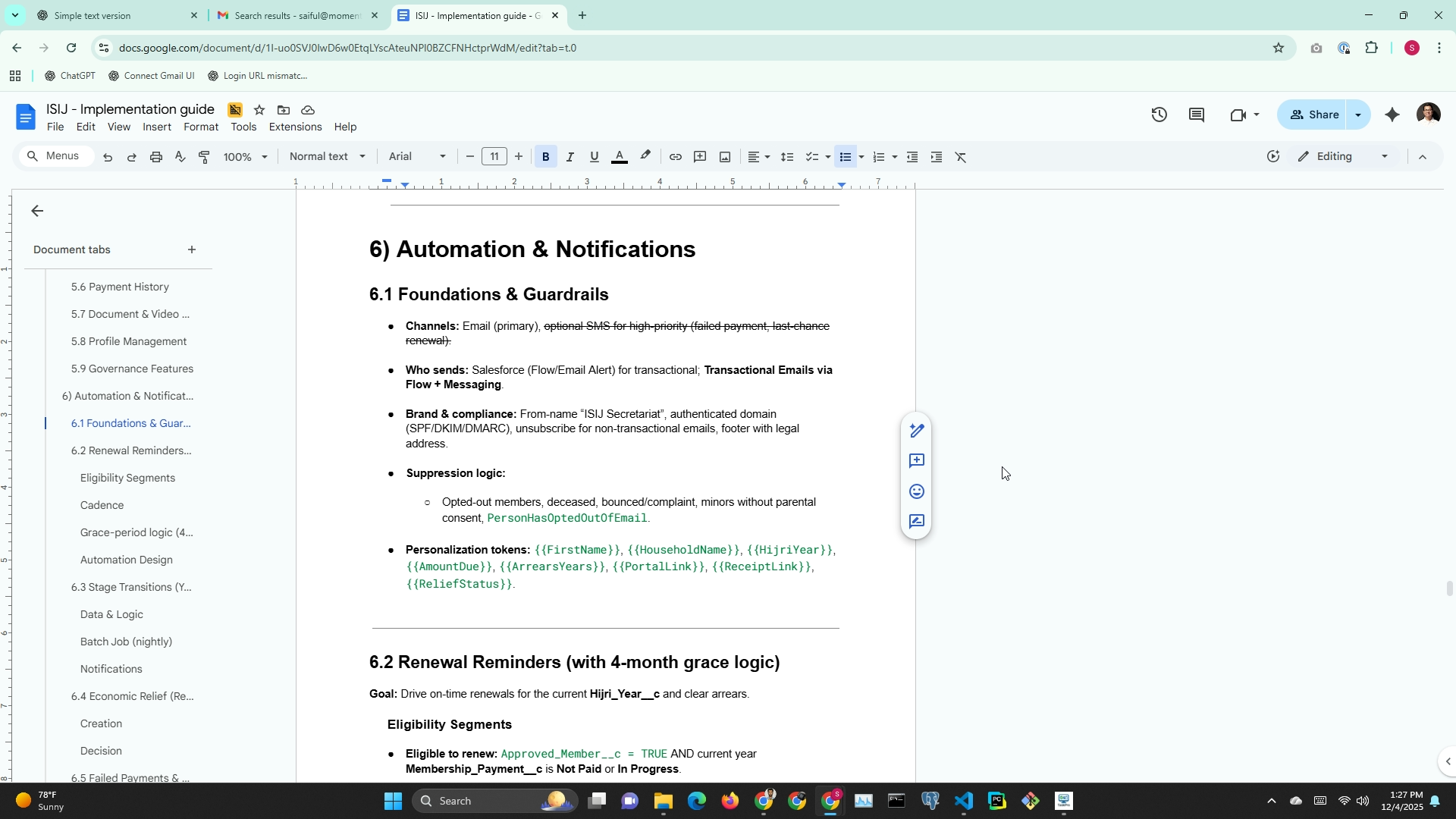Click the Insert image icon
The width and height of the screenshot is (1456, 819).
(x=724, y=157)
